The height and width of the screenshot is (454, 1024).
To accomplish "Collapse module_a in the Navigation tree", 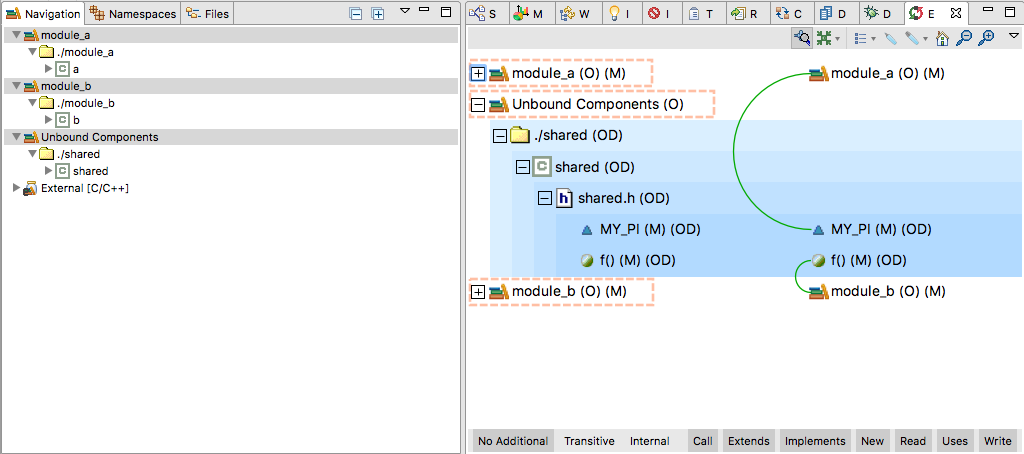I will [x=16, y=35].
